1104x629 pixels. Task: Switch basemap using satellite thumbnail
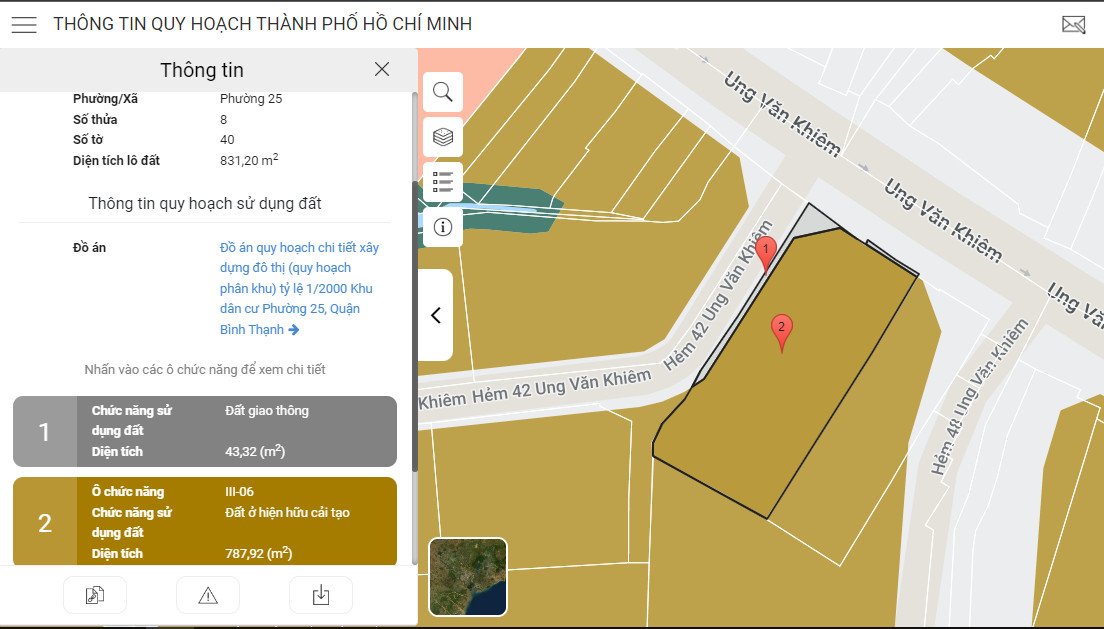(x=468, y=577)
